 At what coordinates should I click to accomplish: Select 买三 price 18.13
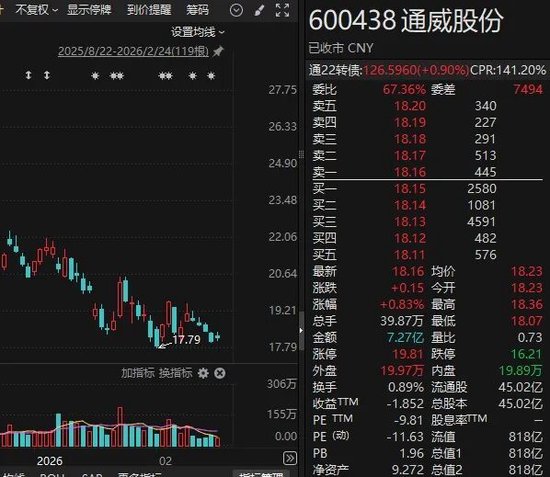click(410, 222)
